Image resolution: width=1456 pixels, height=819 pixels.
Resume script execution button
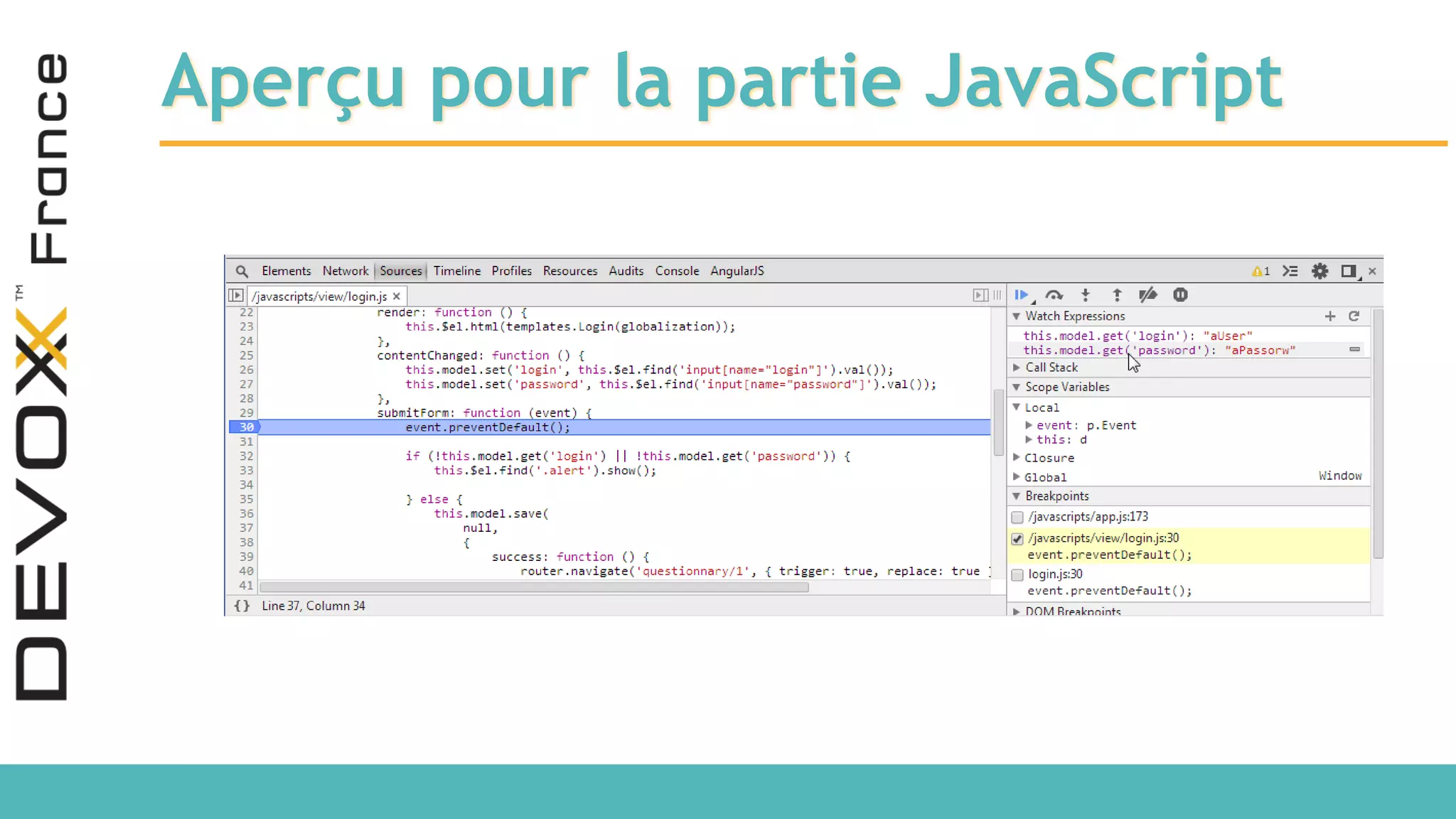1022,295
